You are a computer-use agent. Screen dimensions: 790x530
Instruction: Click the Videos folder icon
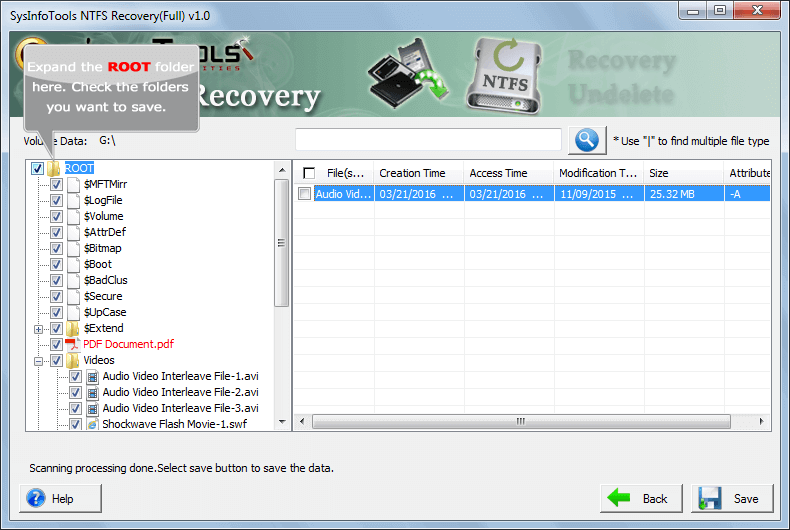[73, 360]
